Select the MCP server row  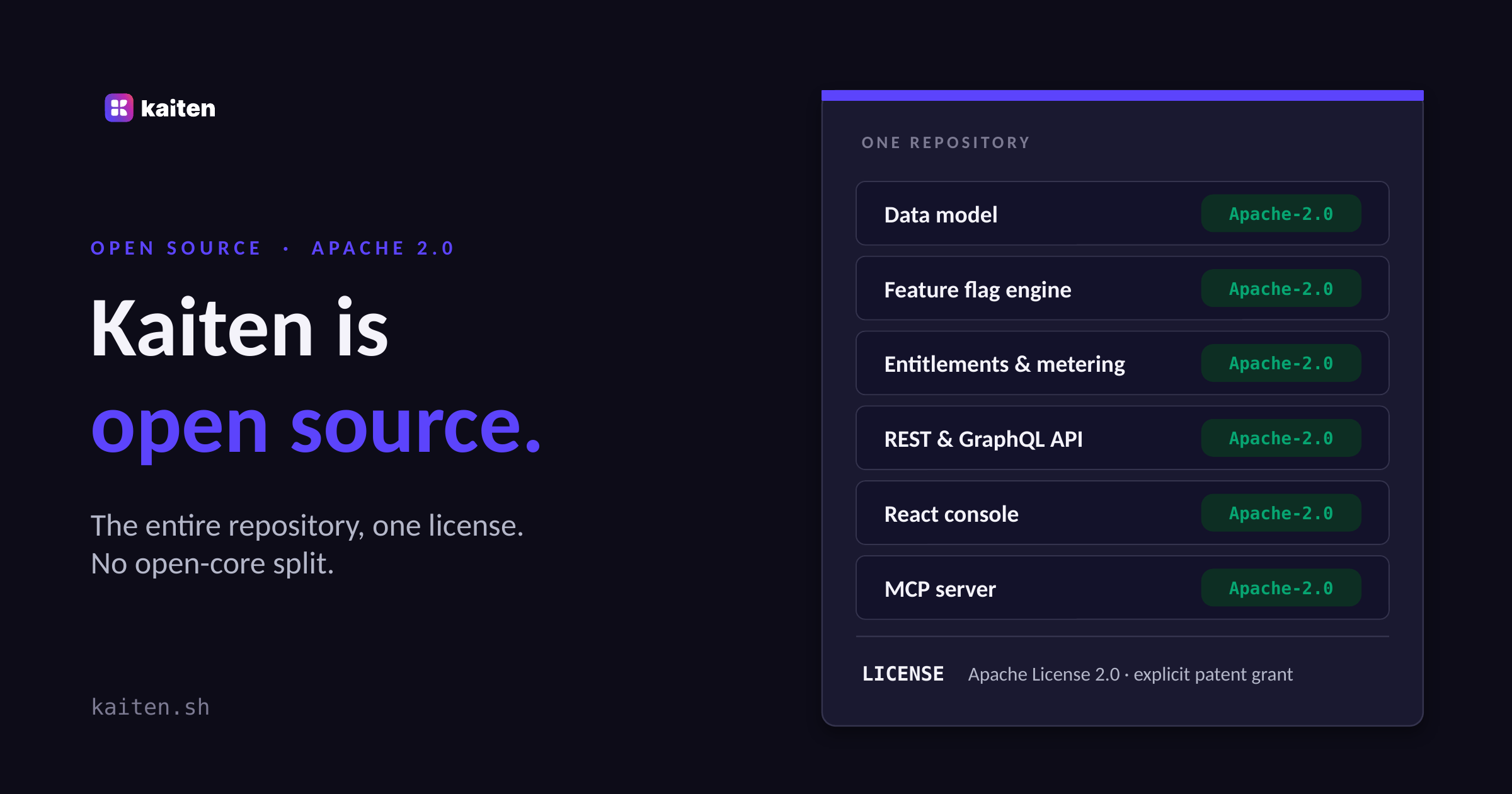(x=1122, y=588)
